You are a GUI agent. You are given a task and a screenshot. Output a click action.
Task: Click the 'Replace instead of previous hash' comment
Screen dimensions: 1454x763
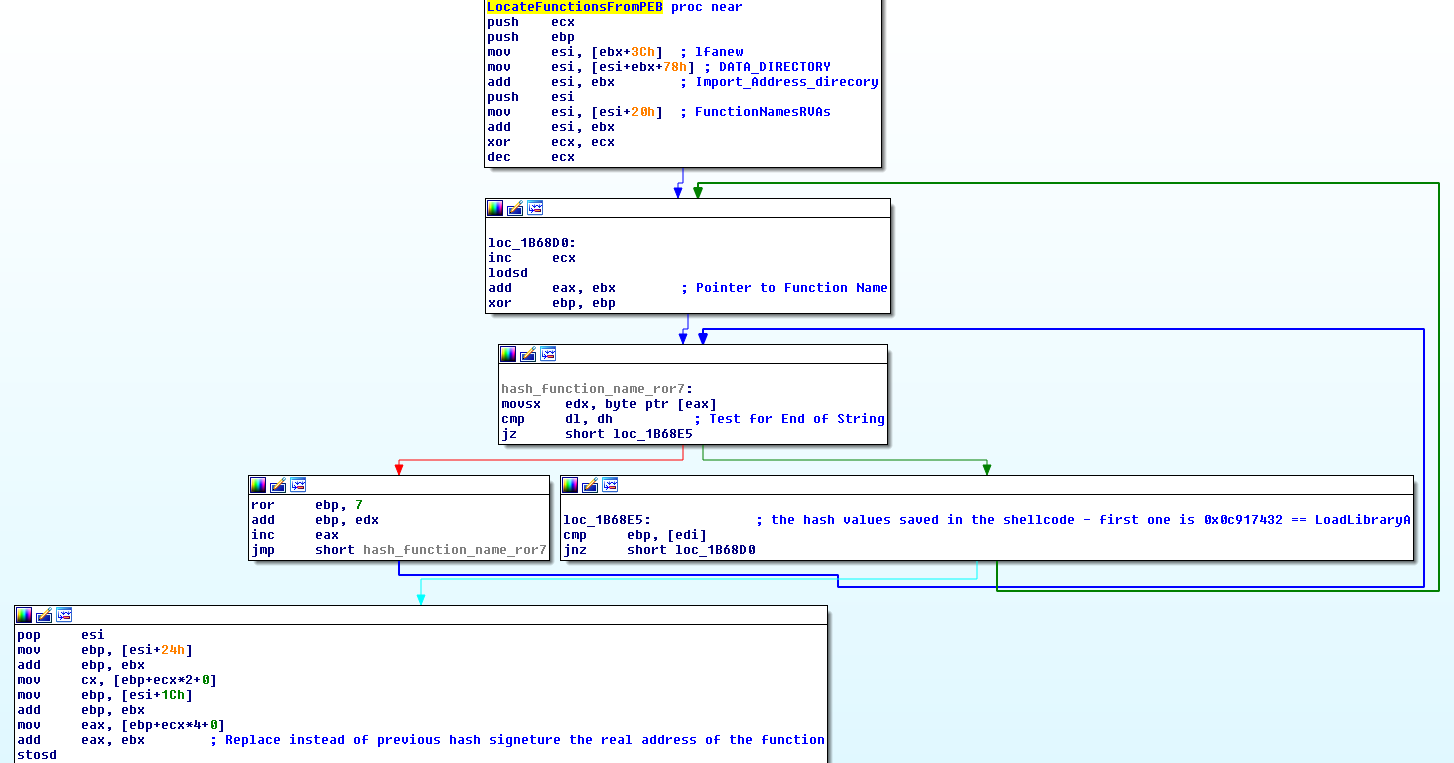pyautogui.click(x=517, y=740)
